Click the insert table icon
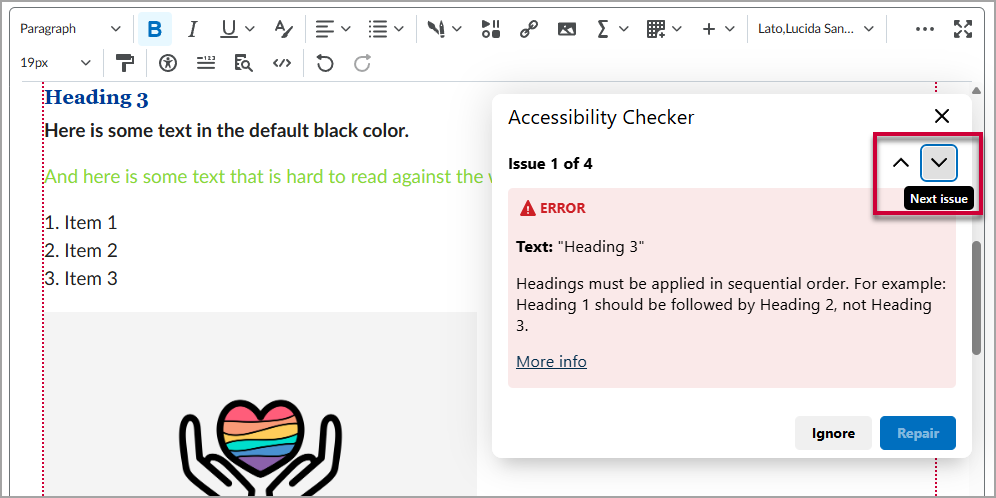 (x=656, y=29)
